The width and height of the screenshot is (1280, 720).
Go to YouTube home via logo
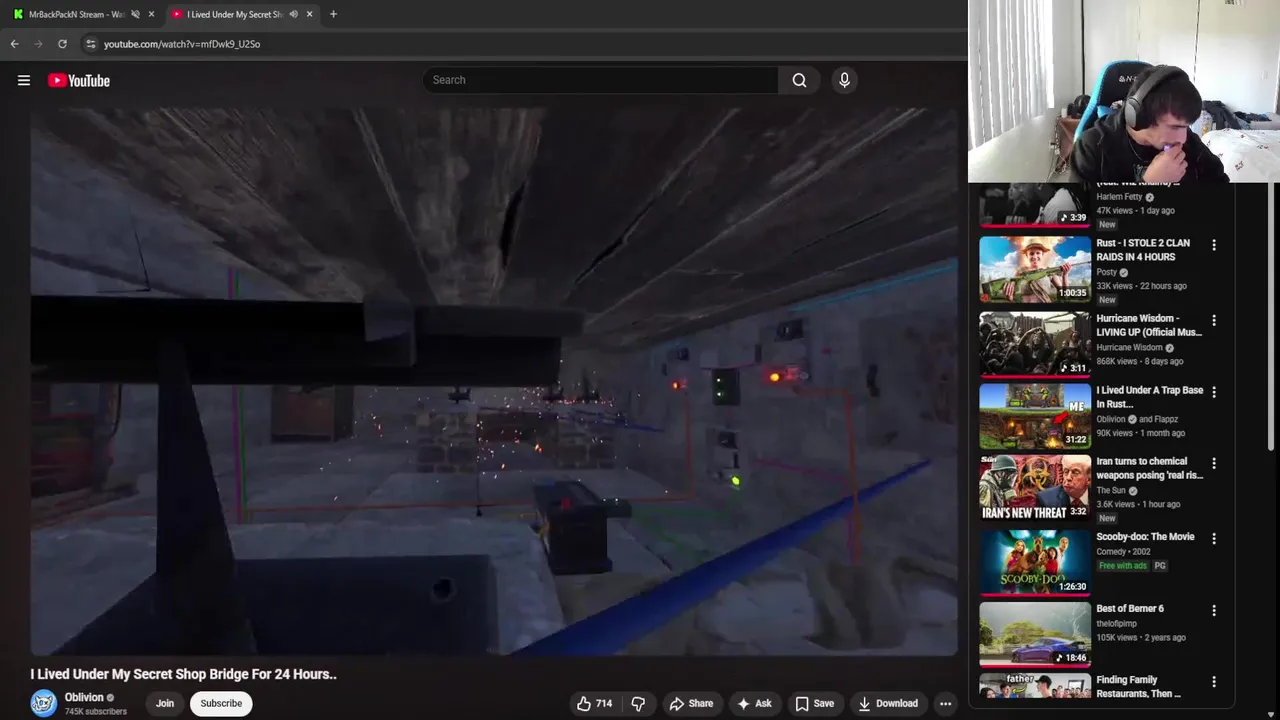coord(79,80)
